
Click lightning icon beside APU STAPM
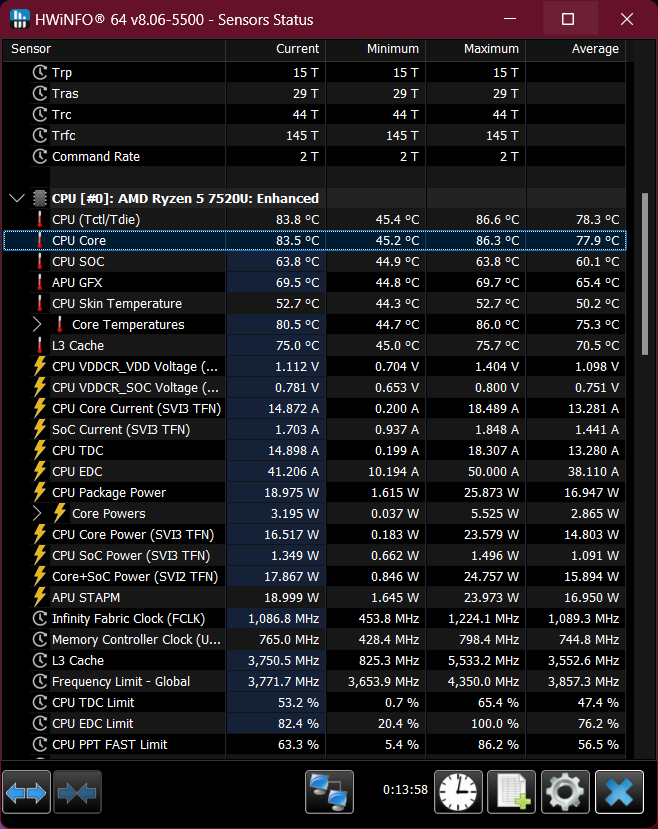coord(40,597)
